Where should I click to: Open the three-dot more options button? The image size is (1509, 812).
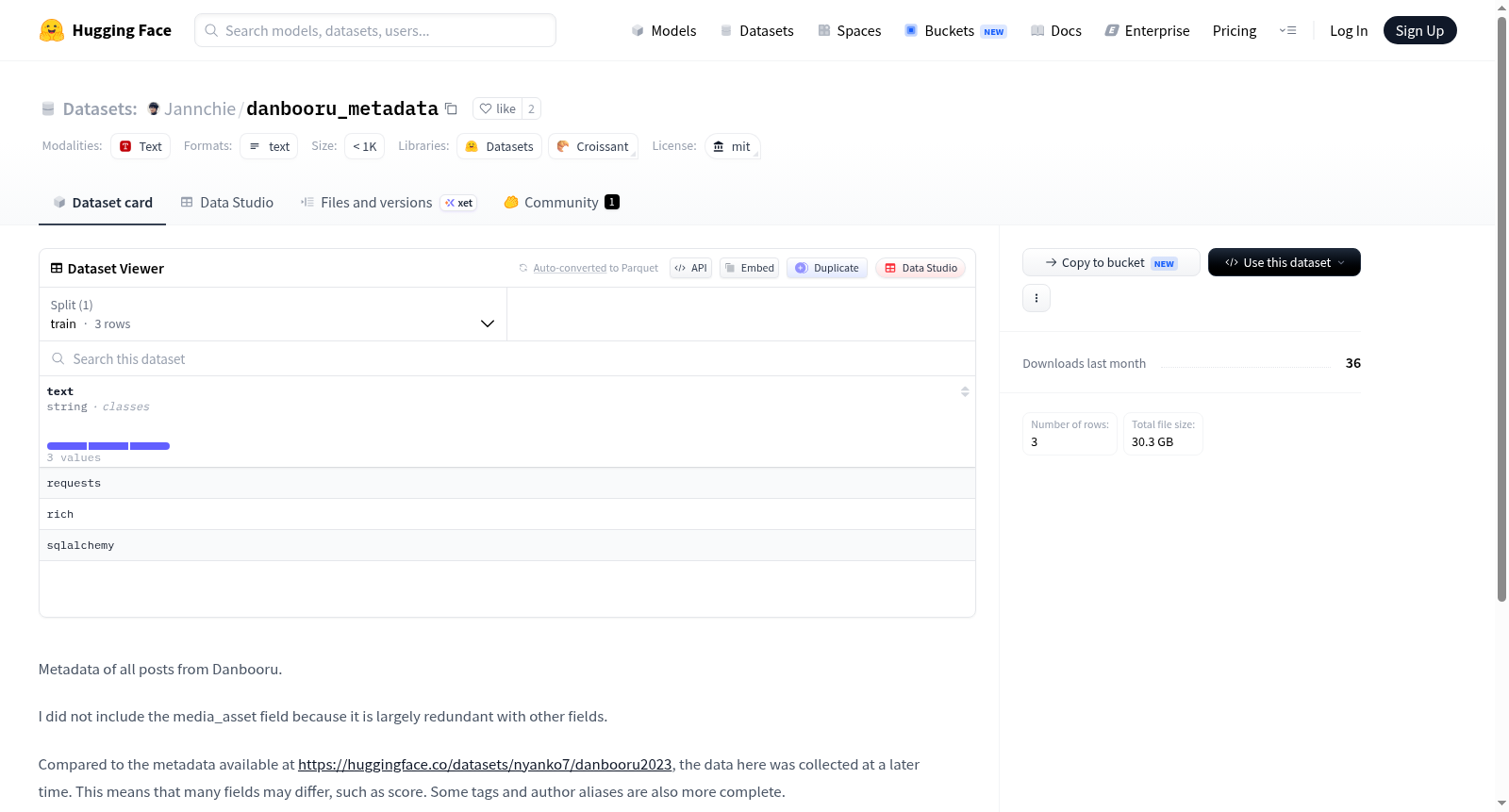1036,298
